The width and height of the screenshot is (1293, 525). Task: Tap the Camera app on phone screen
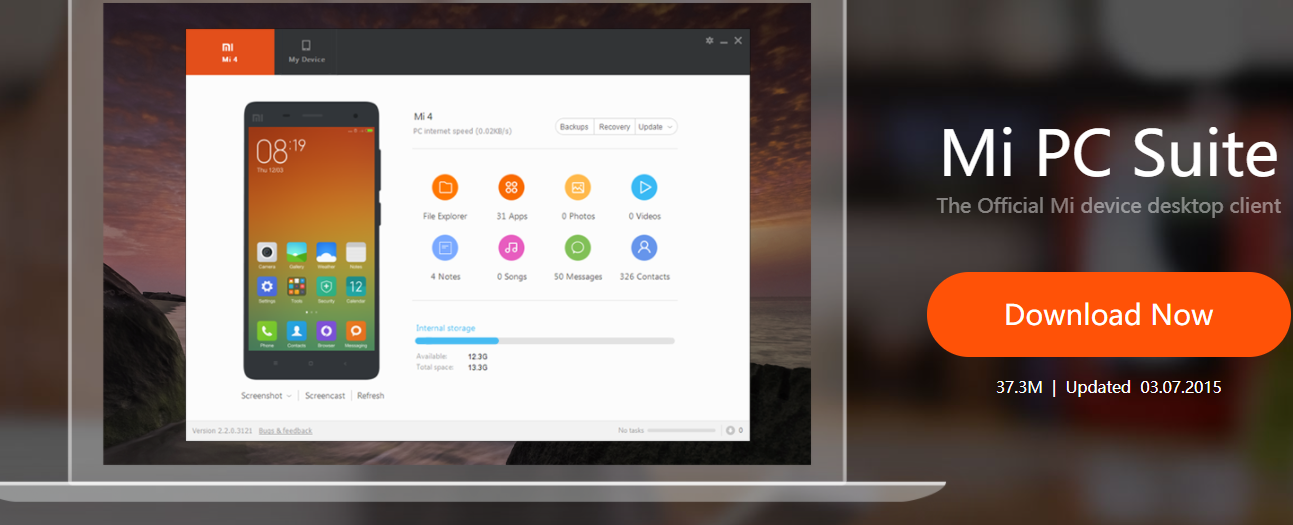[267, 252]
